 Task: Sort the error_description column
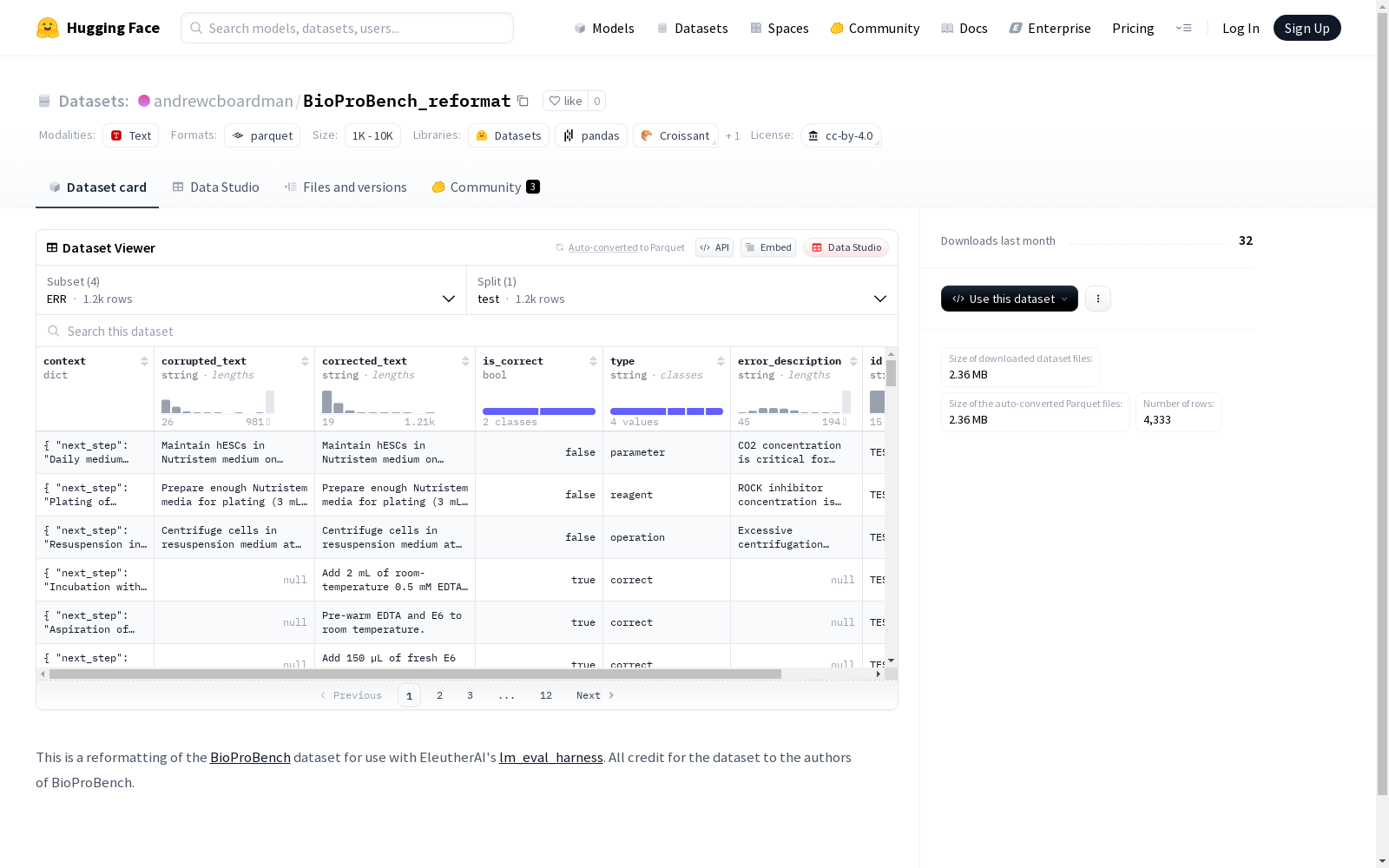(853, 361)
